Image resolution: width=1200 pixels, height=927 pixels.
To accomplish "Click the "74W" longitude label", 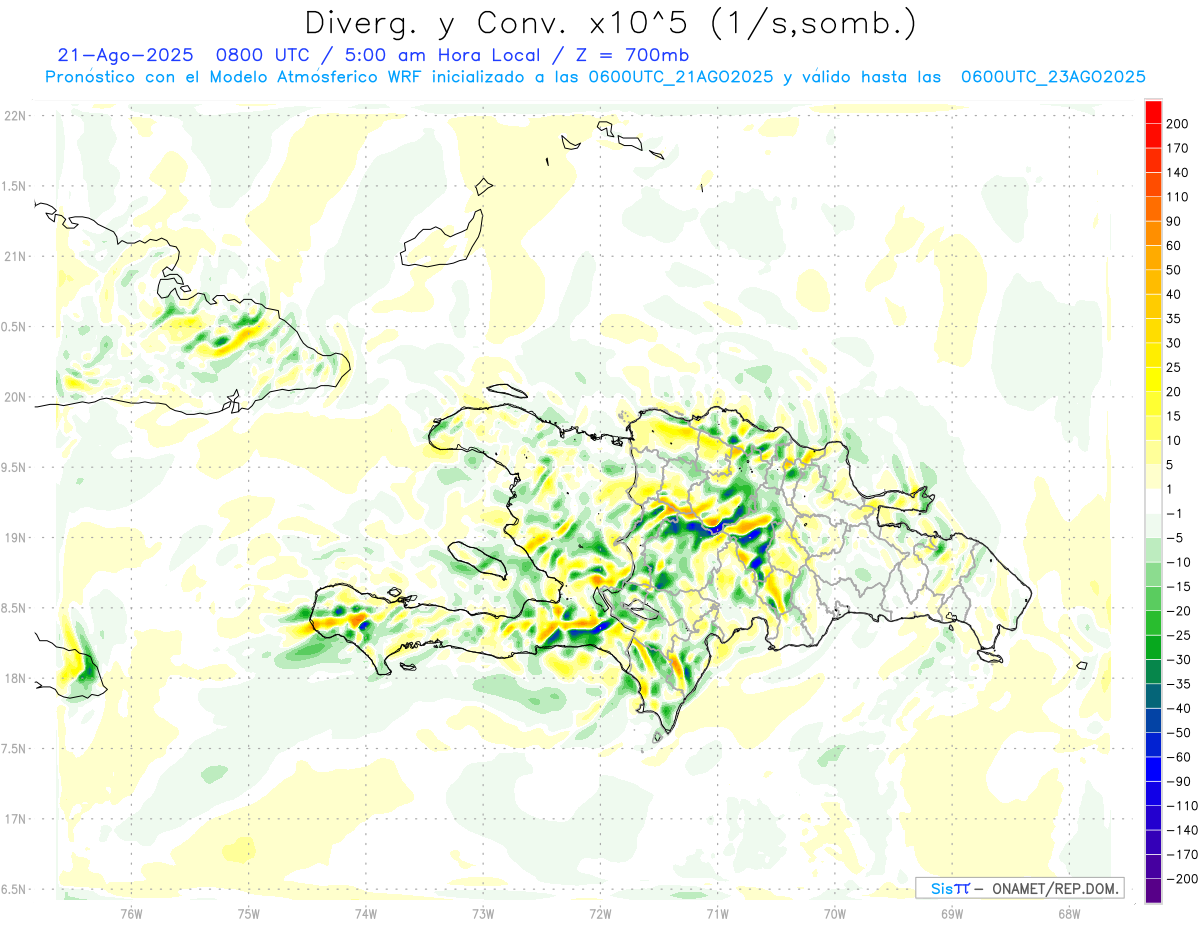I will point(366,914).
